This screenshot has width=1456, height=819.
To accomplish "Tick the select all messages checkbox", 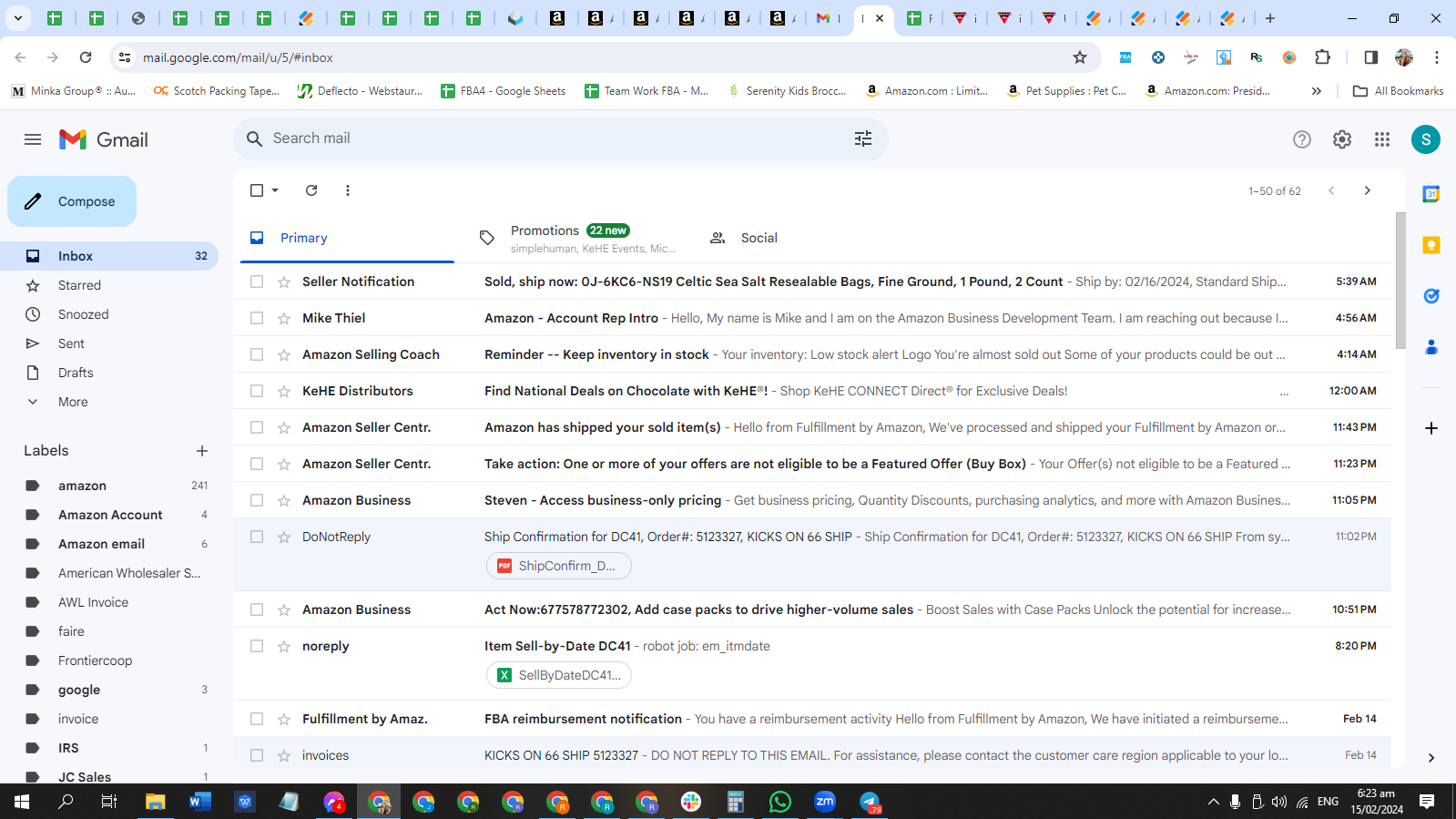I will click(257, 190).
